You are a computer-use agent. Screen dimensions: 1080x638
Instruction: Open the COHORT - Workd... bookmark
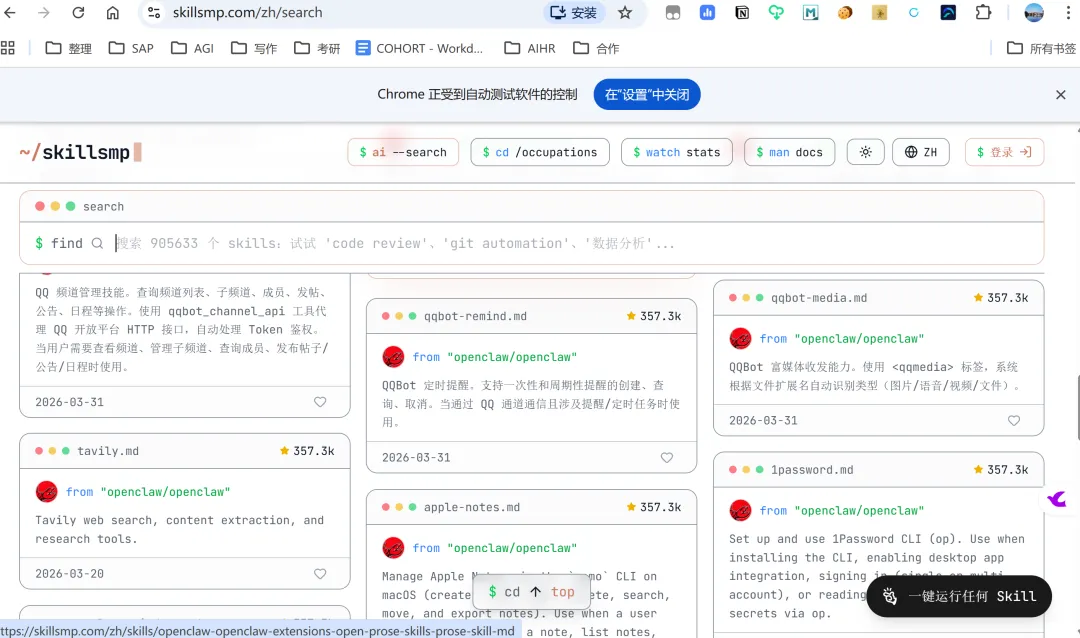point(419,48)
